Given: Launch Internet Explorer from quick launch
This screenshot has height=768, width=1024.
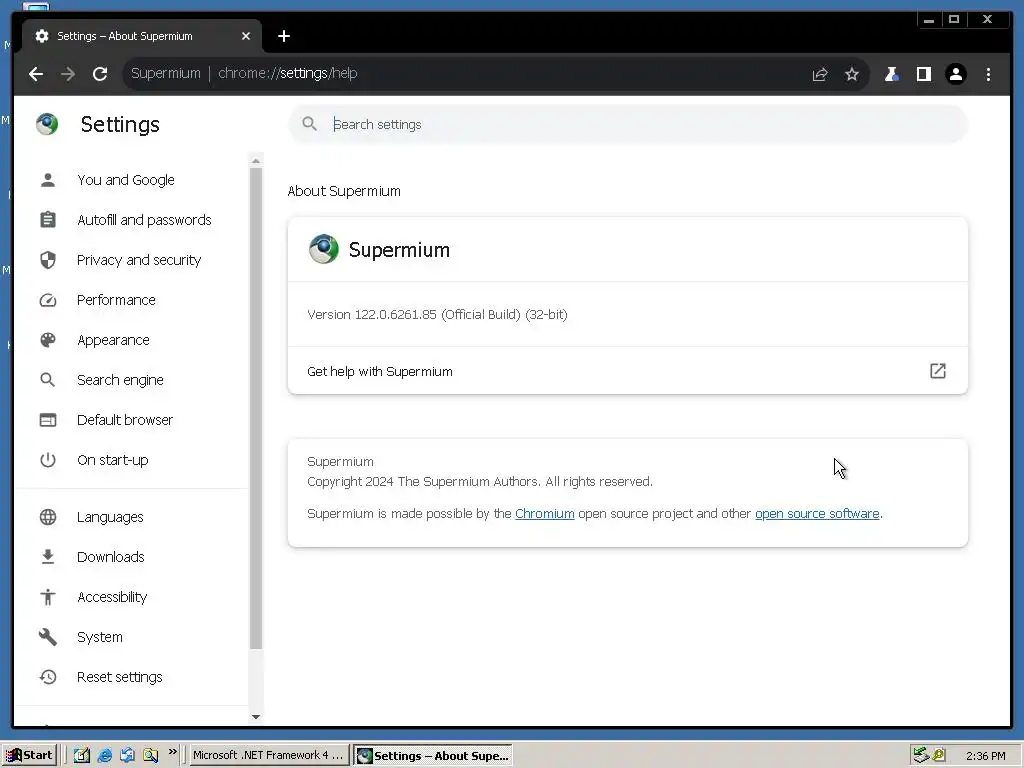Looking at the screenshot, I should coord(104,756).
